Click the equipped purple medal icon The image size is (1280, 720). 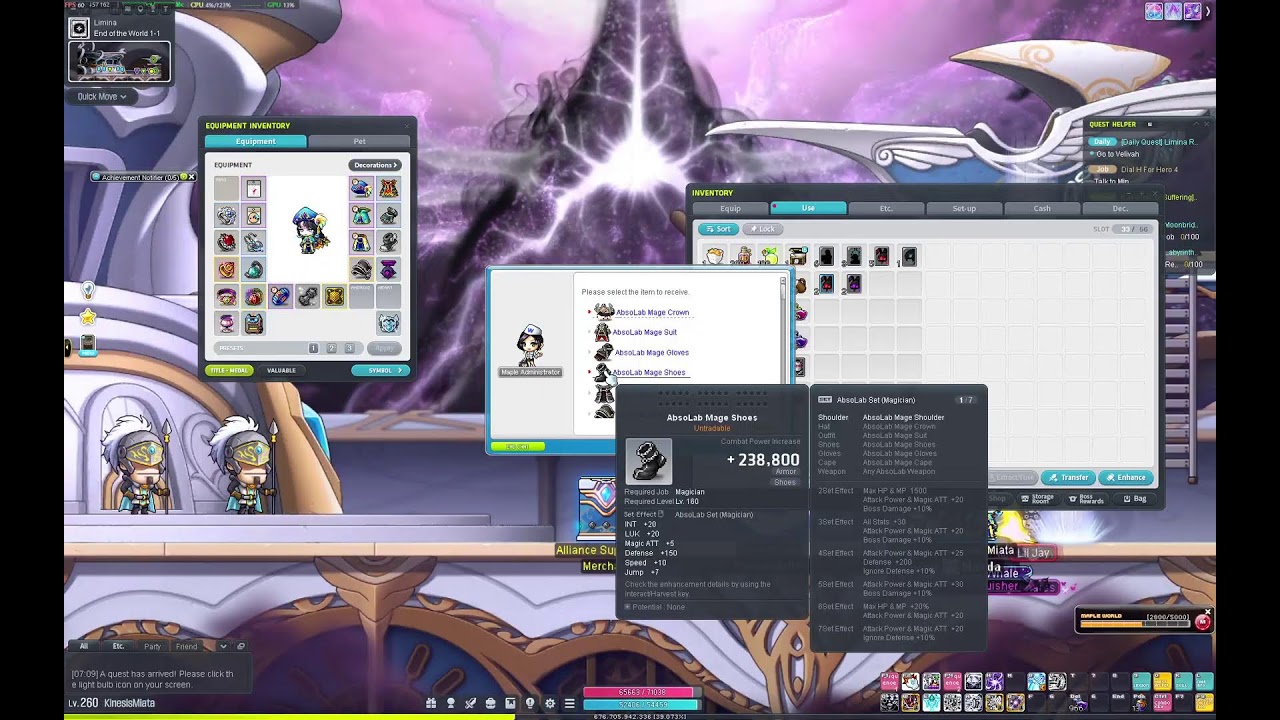388,269
